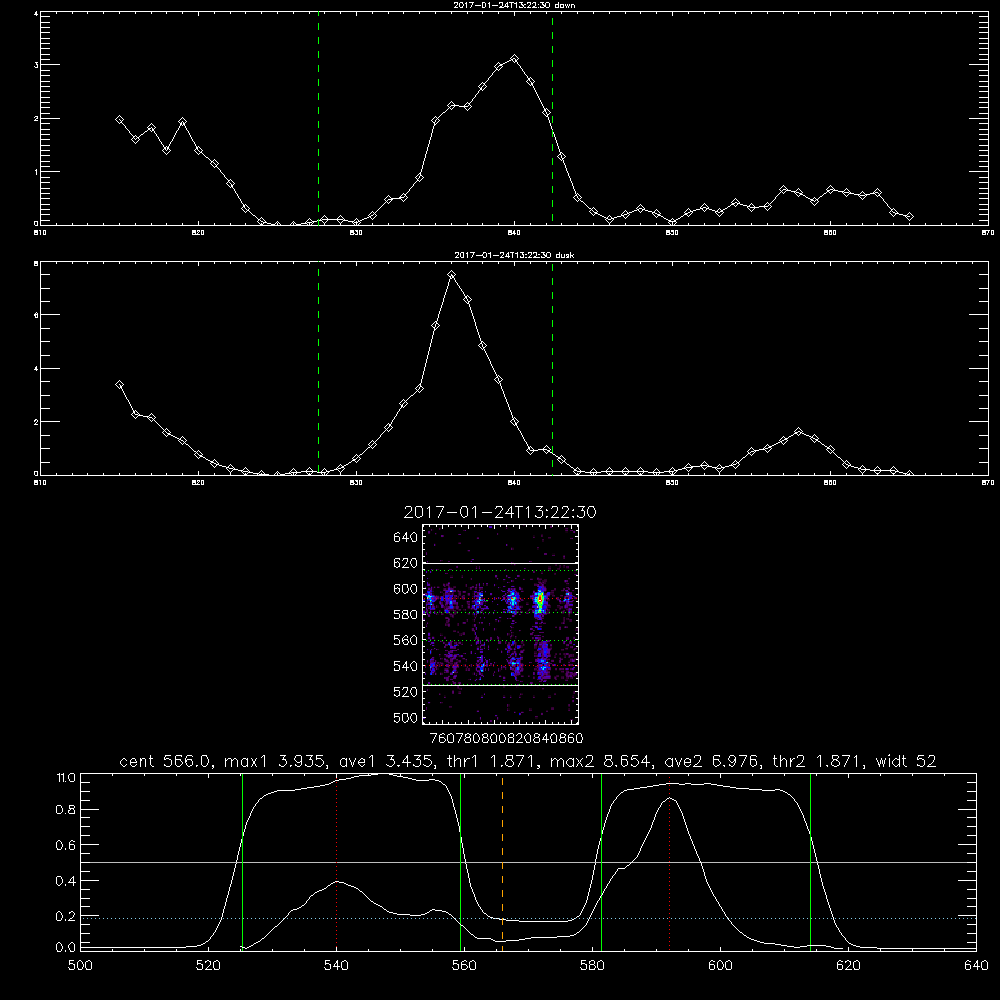
Task: Click y-axis label 0.0 of bottom plot
Action: (x=66, y=948)
